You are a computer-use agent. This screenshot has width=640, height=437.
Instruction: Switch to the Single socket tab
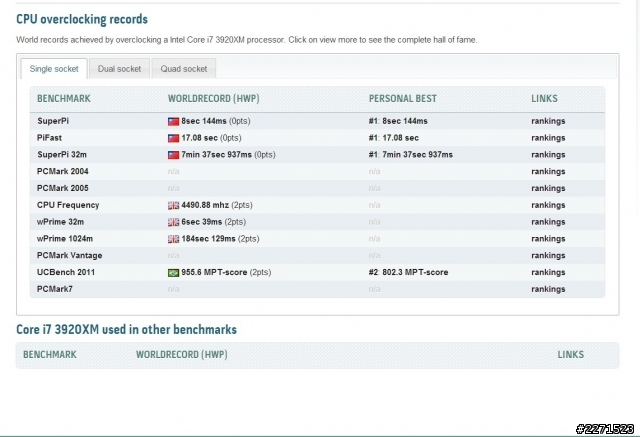(x=54, y=69)
